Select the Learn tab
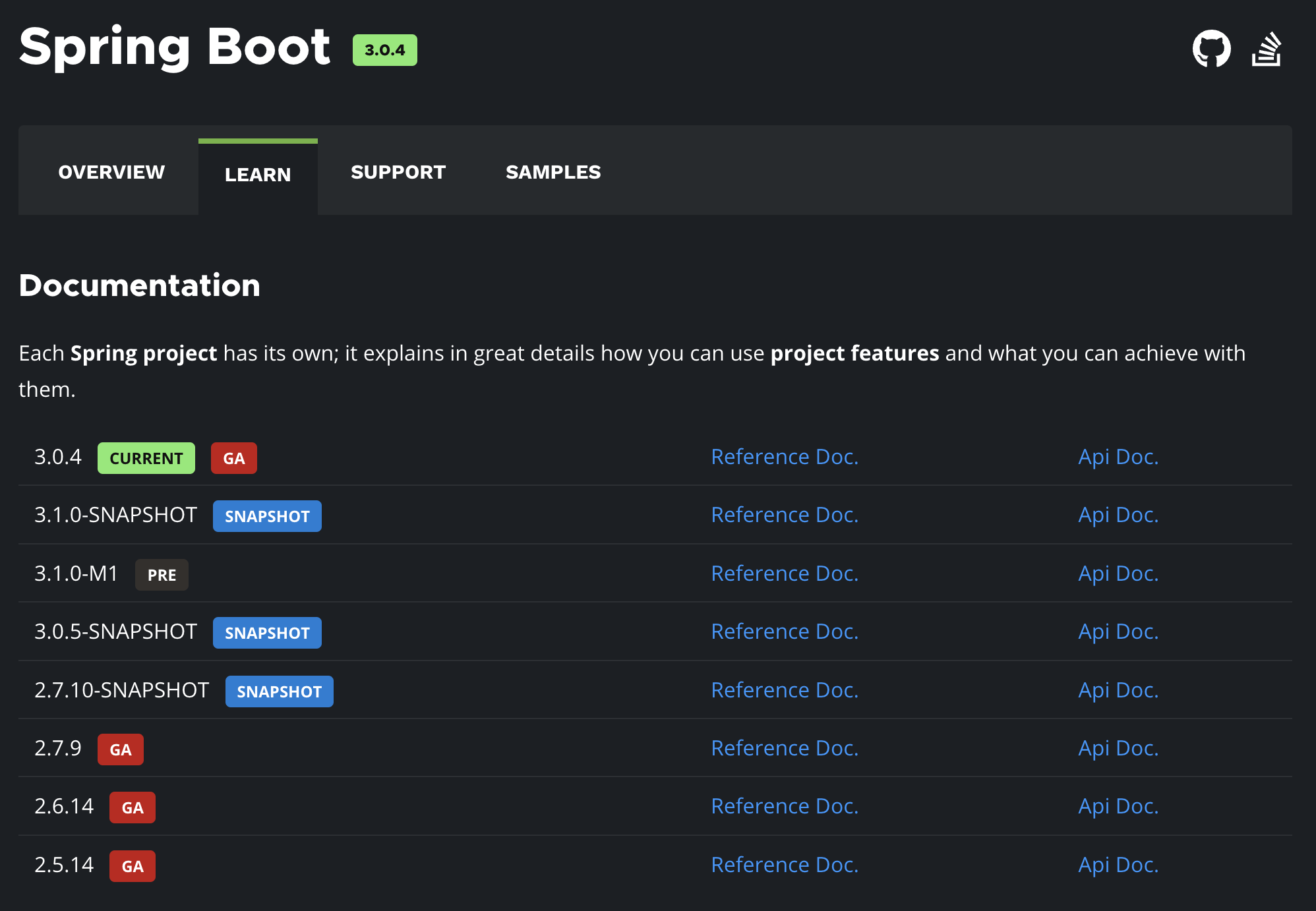The width and height of the screenshot is (1316, 911). (x=258, y=175)
